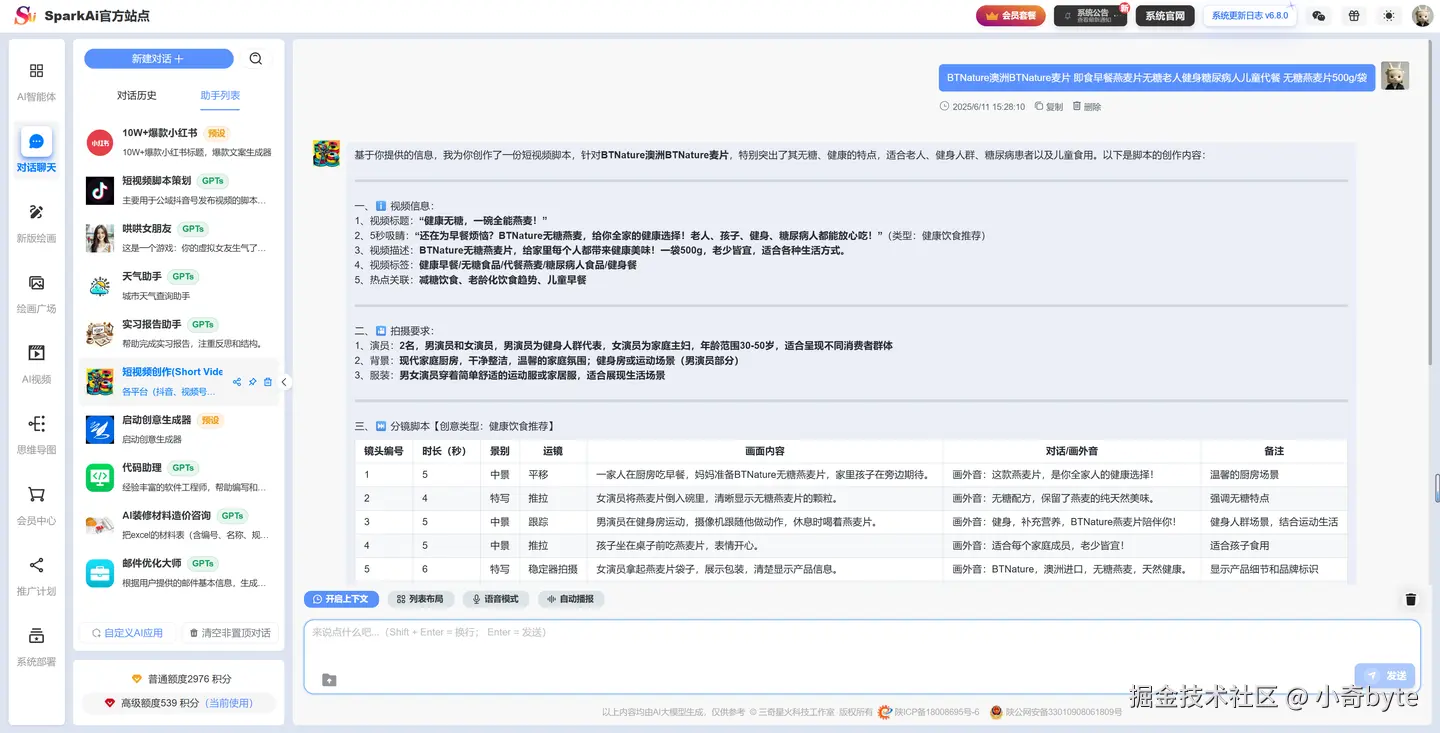Select the 邮件优化大师 assistant
This screenshot has width=1440, height=733.
point(179,573)
